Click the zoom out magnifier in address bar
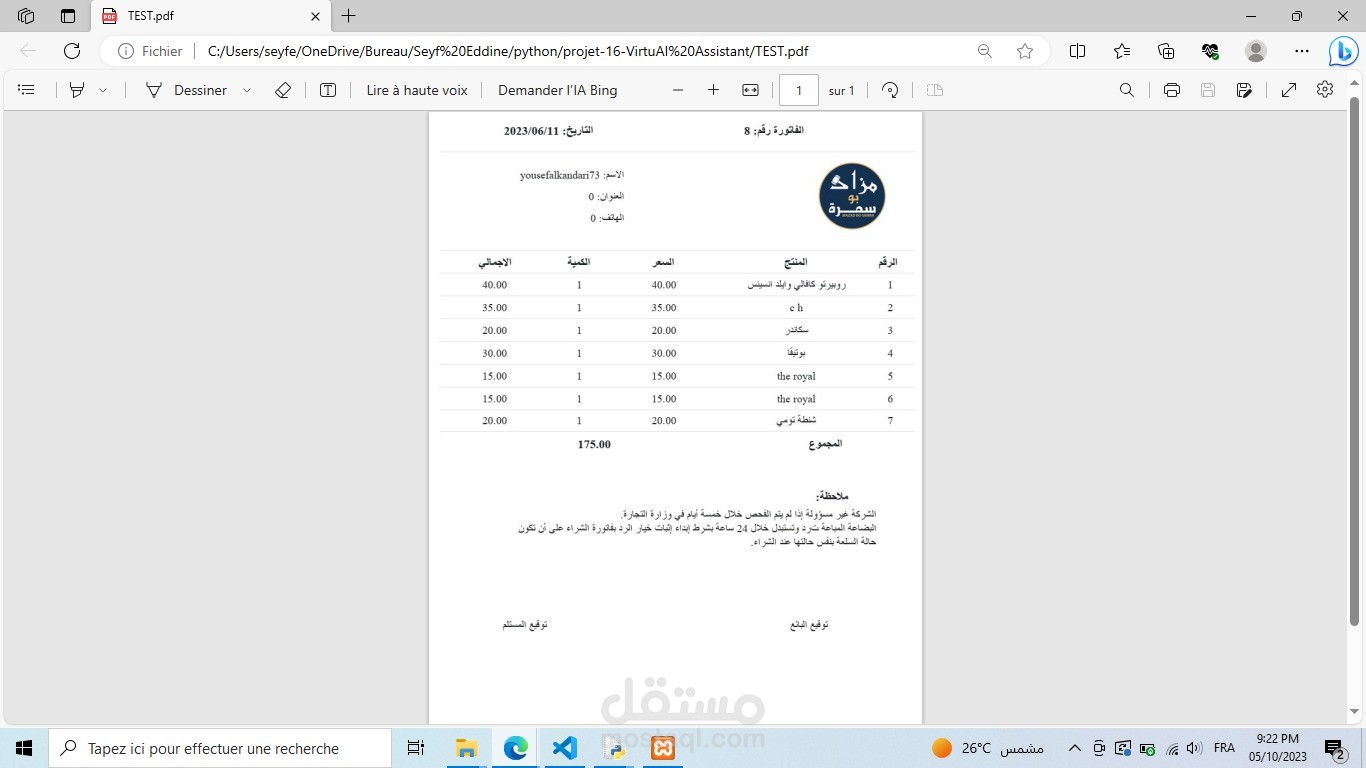 click(x=985, y=51)
